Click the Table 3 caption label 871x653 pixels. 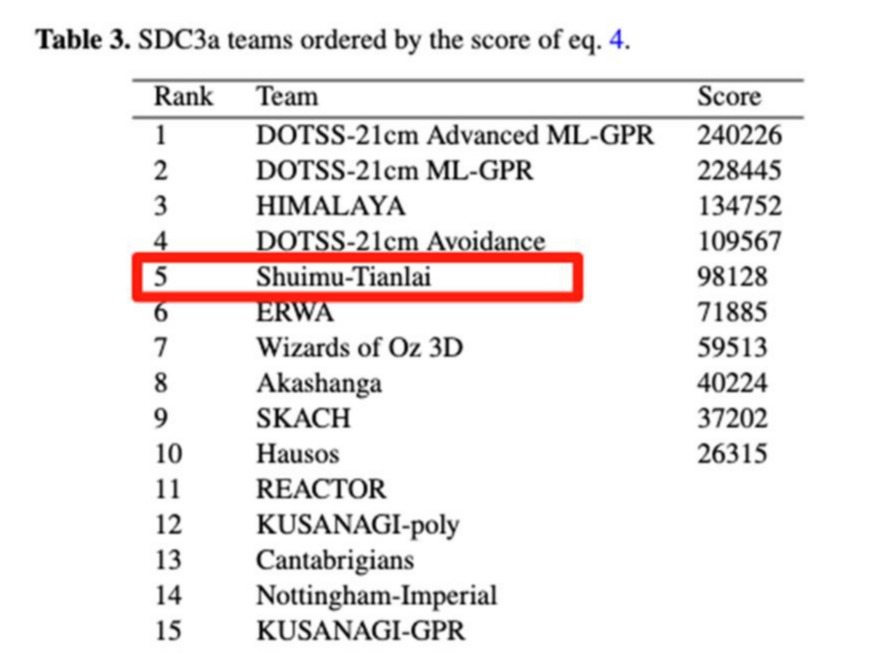tap(83, 40)
